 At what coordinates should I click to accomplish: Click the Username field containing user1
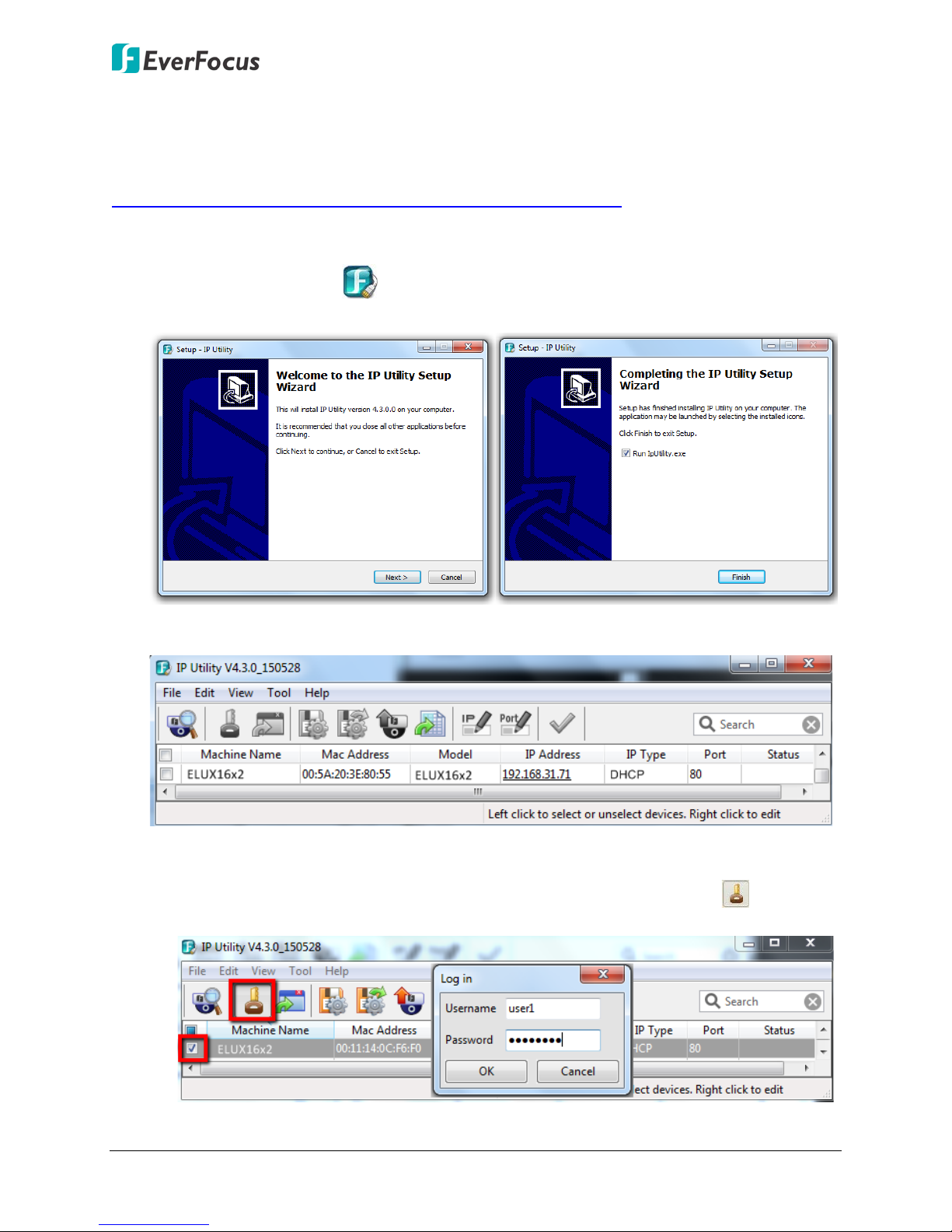(x=553, y=1008)
